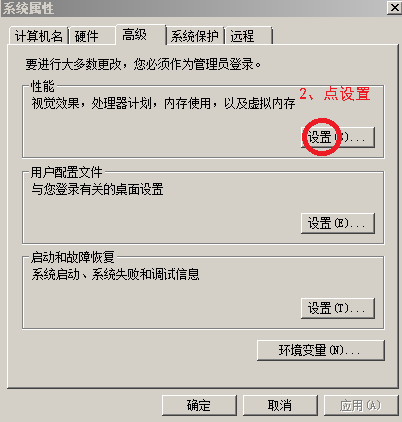Go to the 系统保护 tab

point(195,36)
